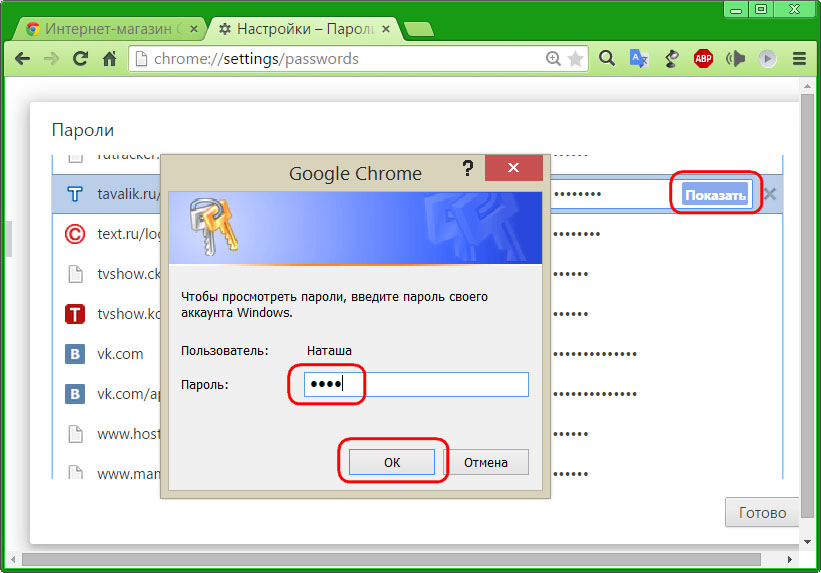This screenshot has width=821, height=573.
Task: Close the Интернет-магазин tab
Action: click(194, 29)
